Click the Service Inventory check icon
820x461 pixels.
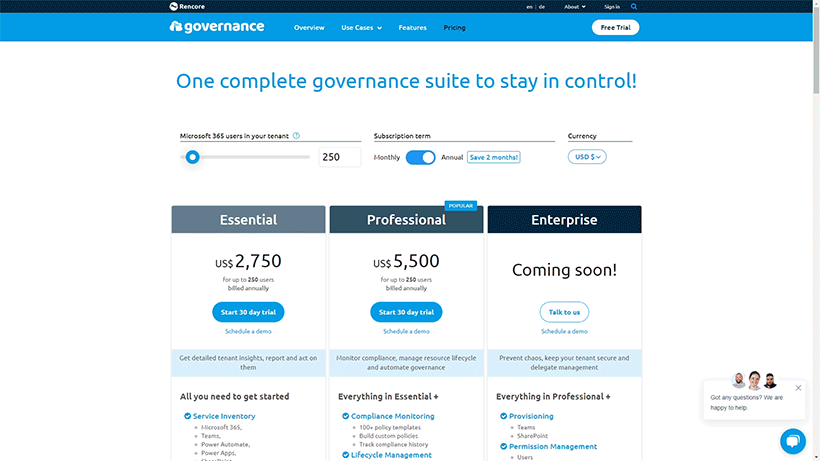coord(187,416)
